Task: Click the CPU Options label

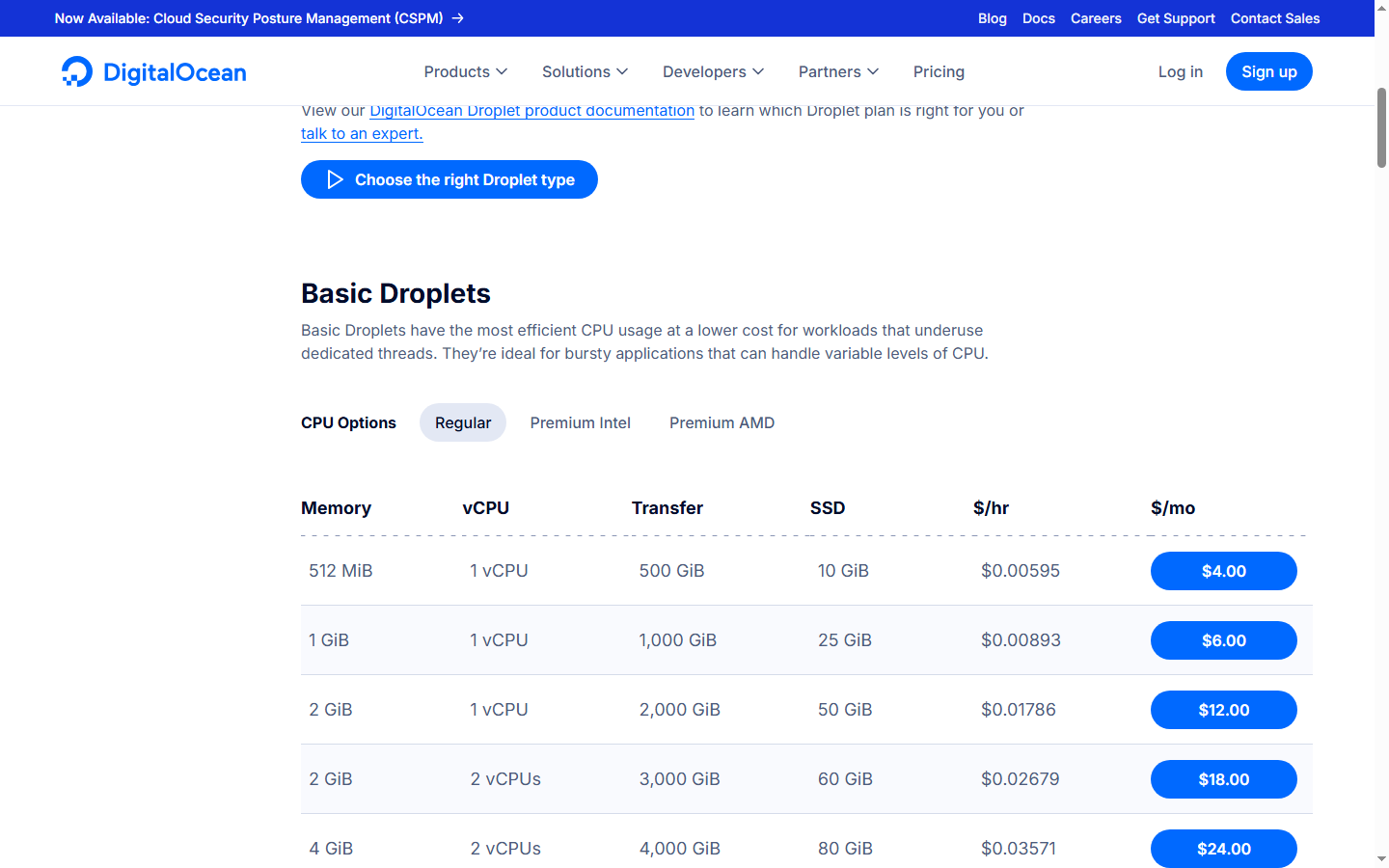Action: [348, 422]
